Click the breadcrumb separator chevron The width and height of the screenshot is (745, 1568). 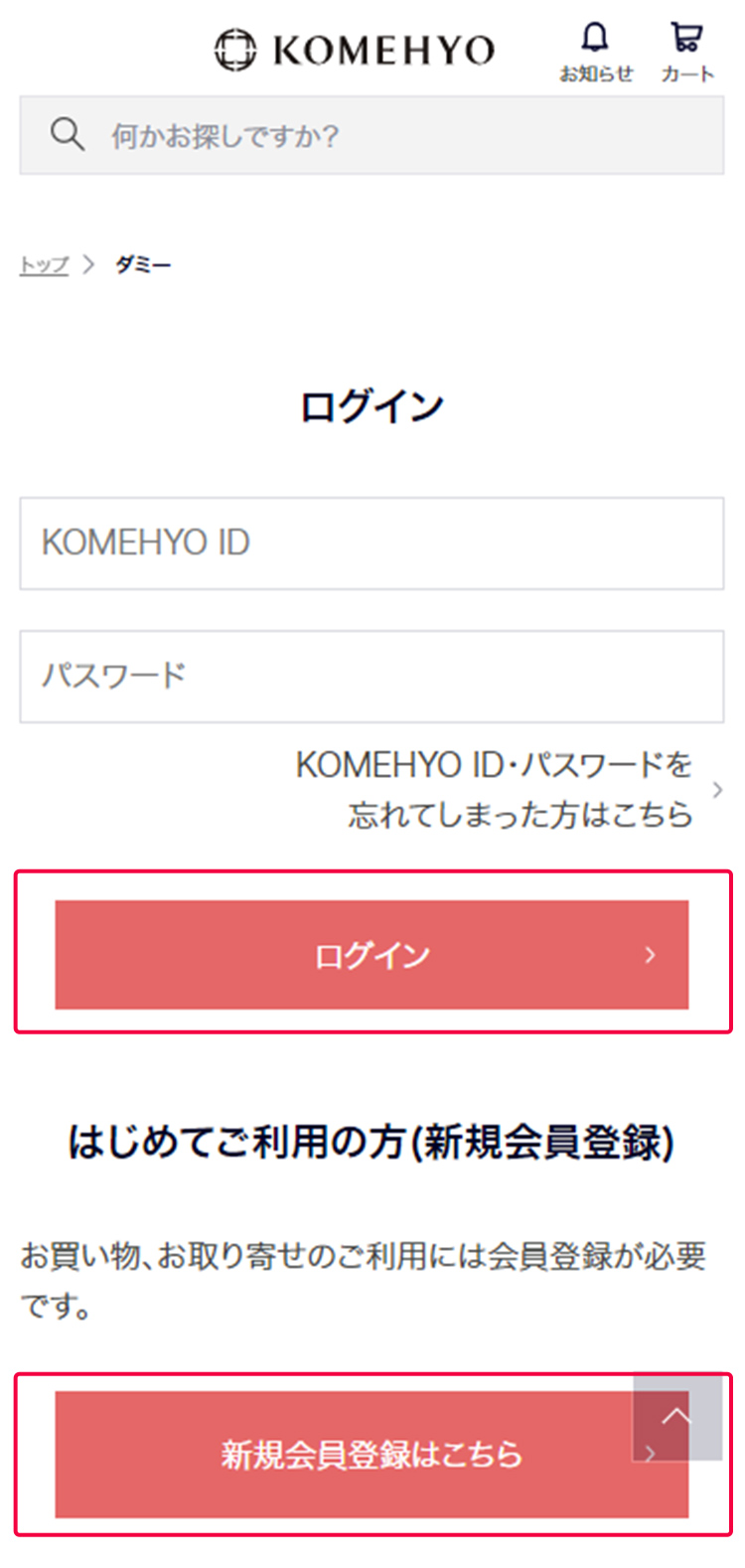coord(89,263)
